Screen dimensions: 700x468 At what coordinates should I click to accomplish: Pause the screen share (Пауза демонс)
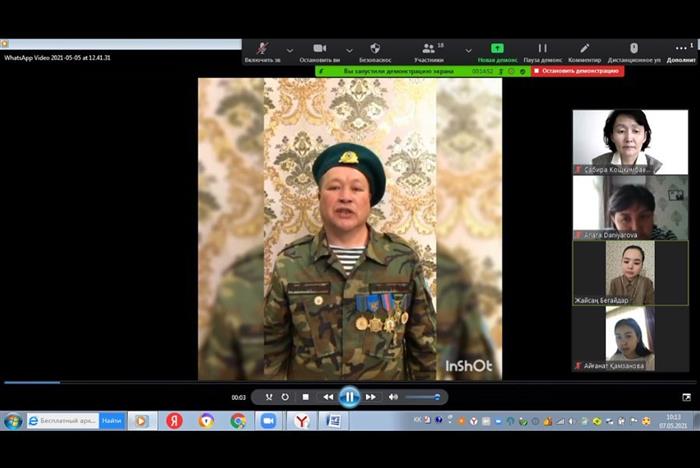coord(542,50)
